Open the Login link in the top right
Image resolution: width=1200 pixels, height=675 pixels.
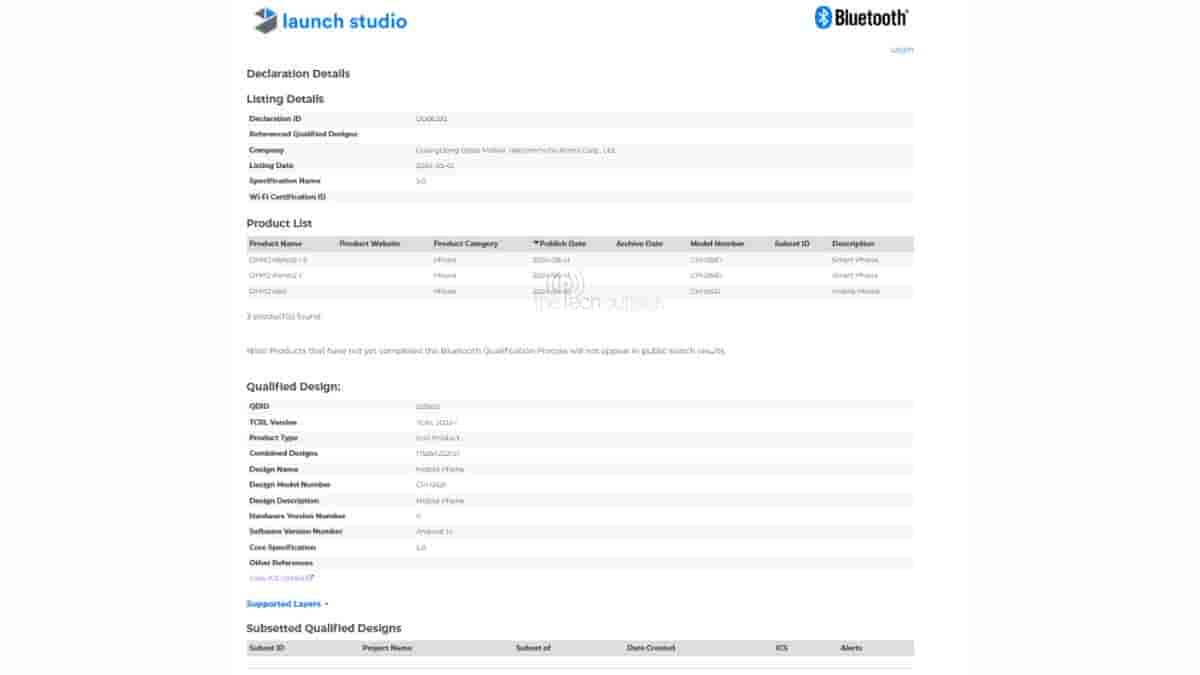coord(902,50)
